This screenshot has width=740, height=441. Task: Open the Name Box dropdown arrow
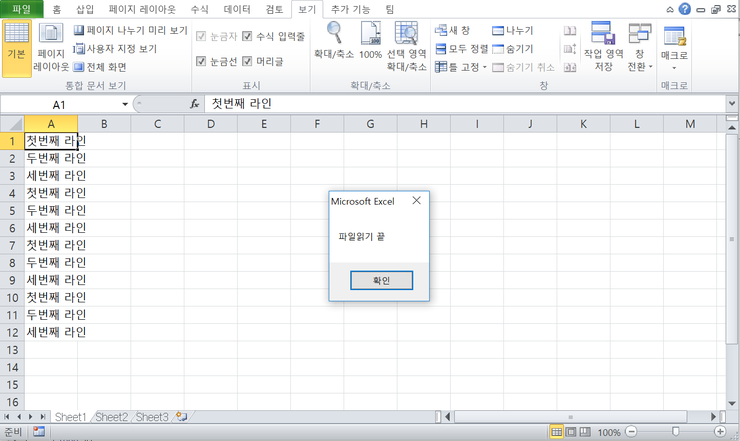click(x=125, y=104)
